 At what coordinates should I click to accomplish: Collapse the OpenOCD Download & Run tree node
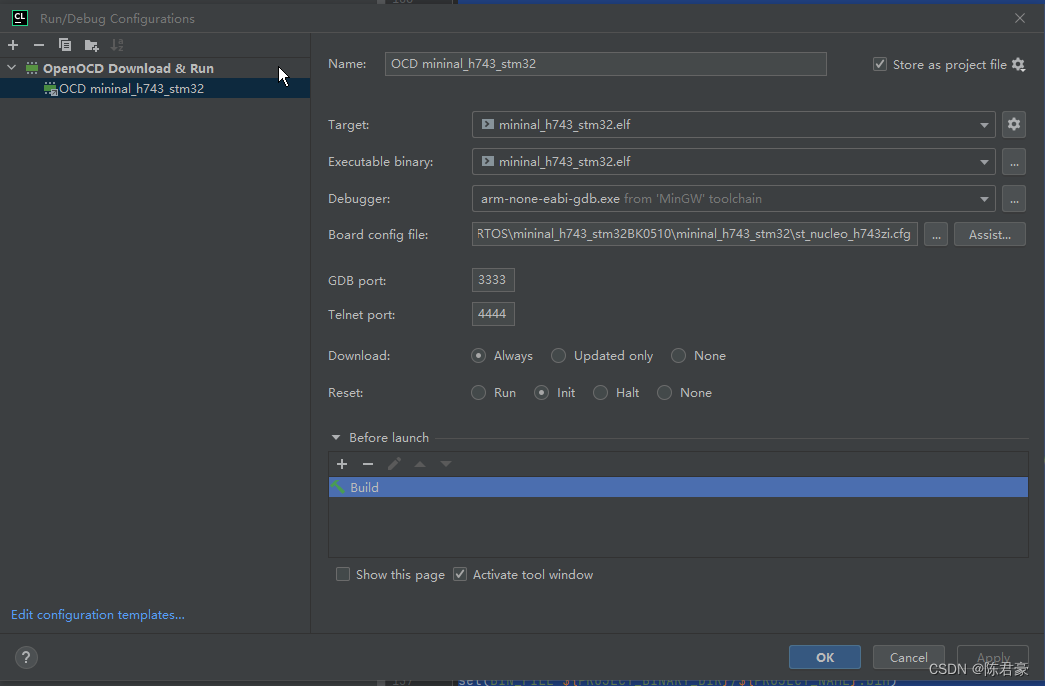pos(11,68)
